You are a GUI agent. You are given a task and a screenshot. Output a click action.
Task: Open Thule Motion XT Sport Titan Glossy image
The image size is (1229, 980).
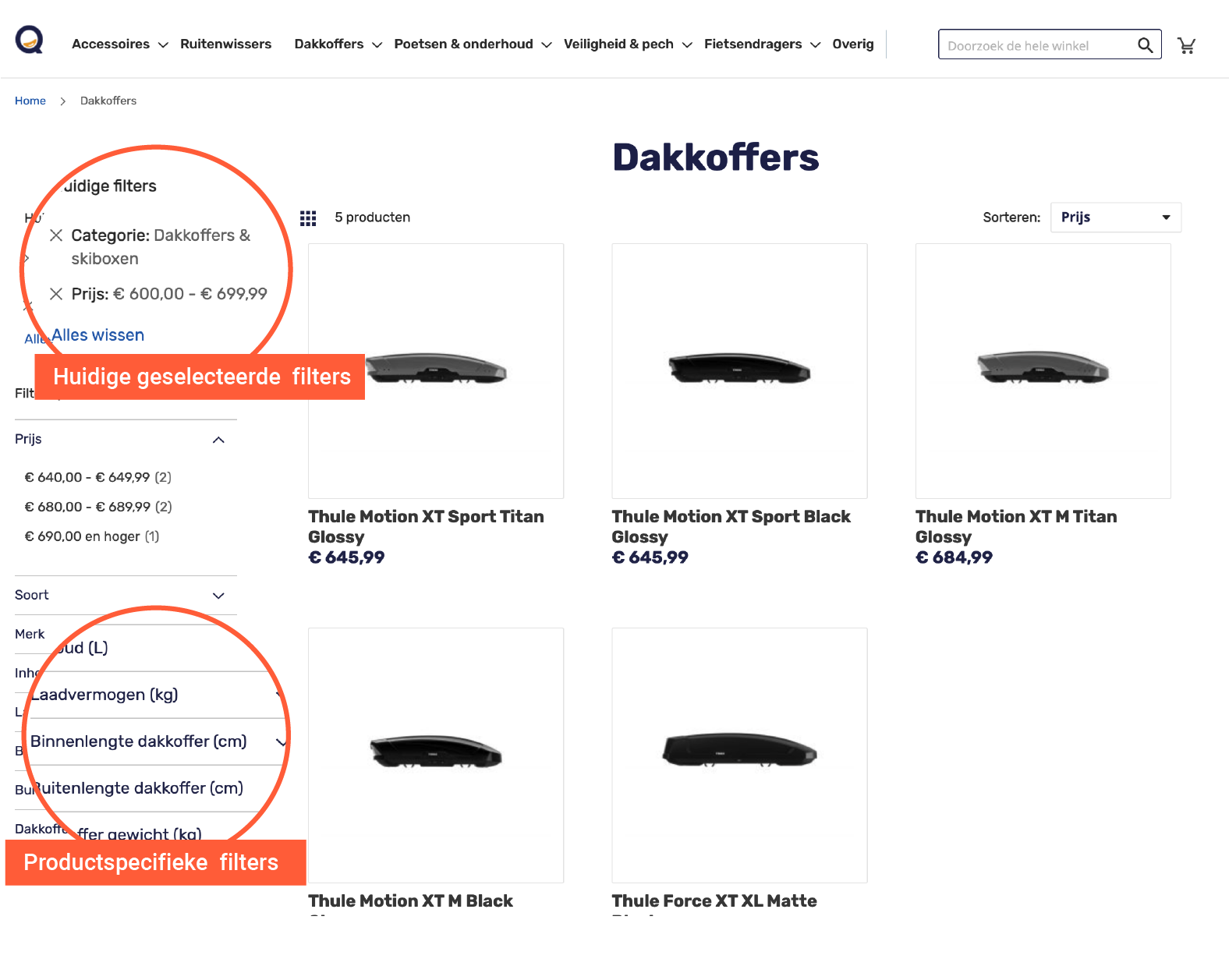point(436,371)
